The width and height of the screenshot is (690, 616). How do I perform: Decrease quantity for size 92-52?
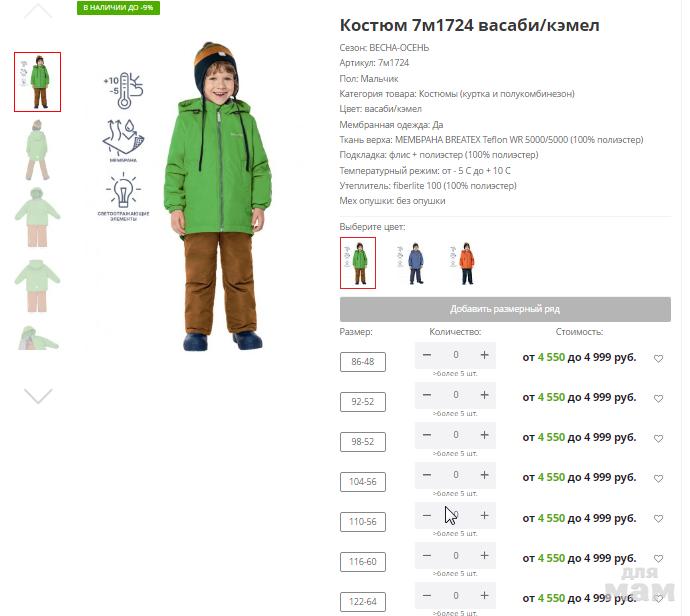click(426, 395)
